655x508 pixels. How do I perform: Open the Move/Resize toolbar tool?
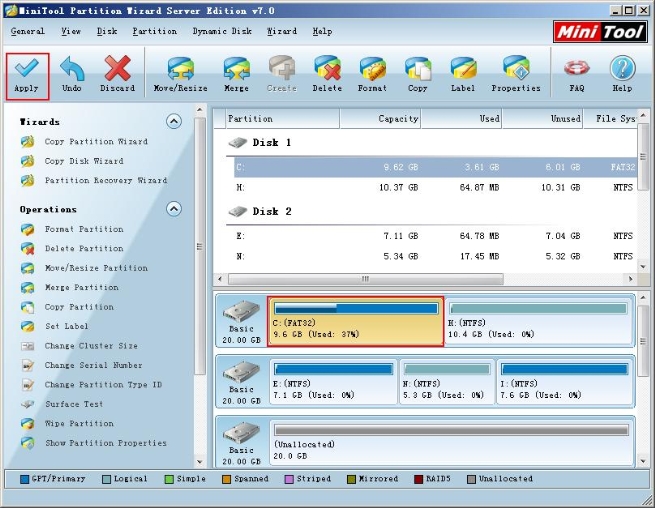(180, 75)
